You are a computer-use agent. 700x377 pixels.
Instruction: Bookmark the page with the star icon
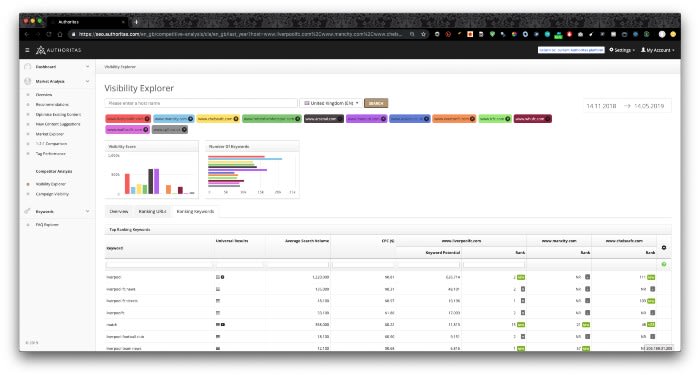point(423,34)
